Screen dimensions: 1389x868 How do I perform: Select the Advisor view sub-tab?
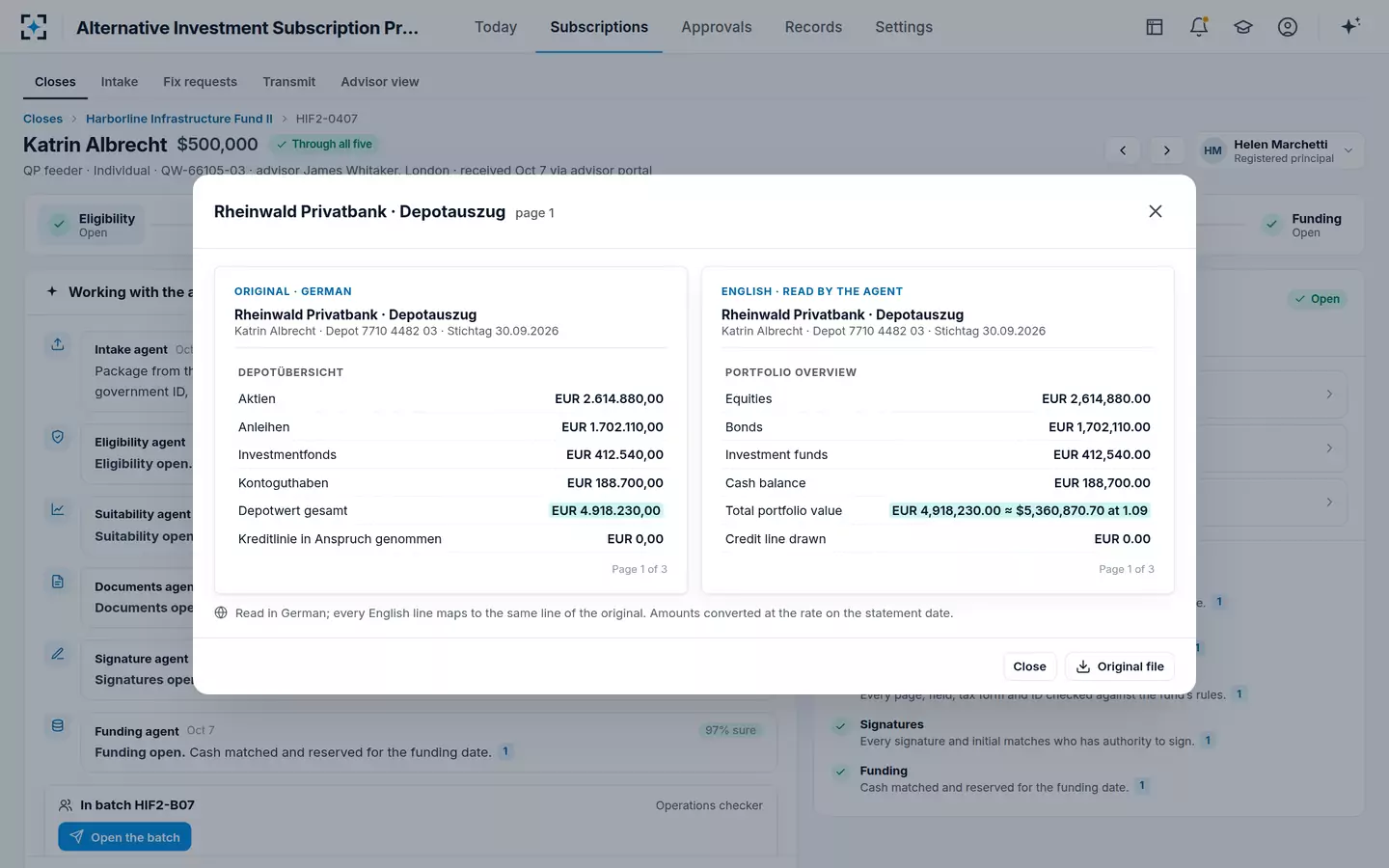(380, 82)
